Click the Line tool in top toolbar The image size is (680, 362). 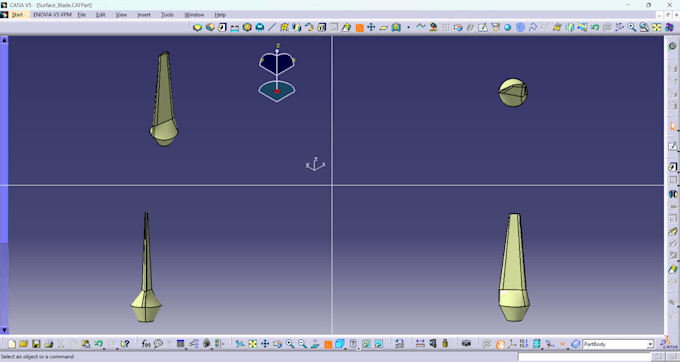[272, 27]
